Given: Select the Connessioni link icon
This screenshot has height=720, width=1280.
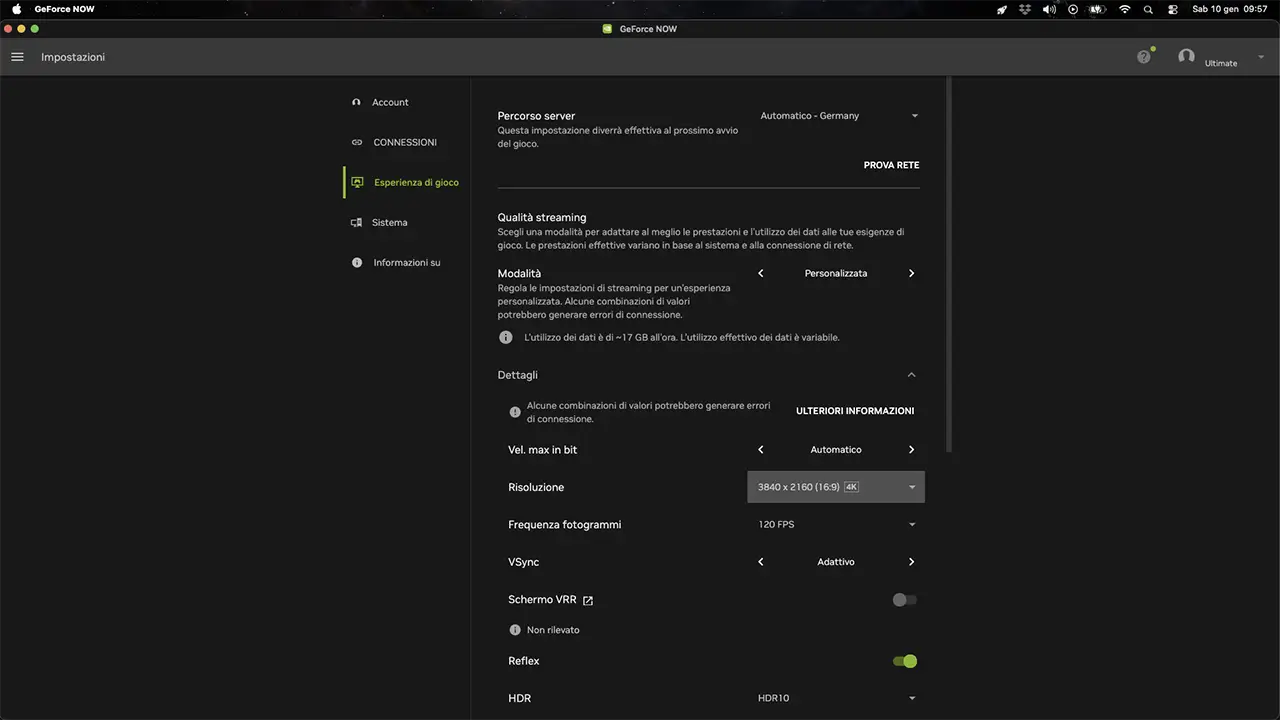Looking at the screenshot, I should point(356,142).
